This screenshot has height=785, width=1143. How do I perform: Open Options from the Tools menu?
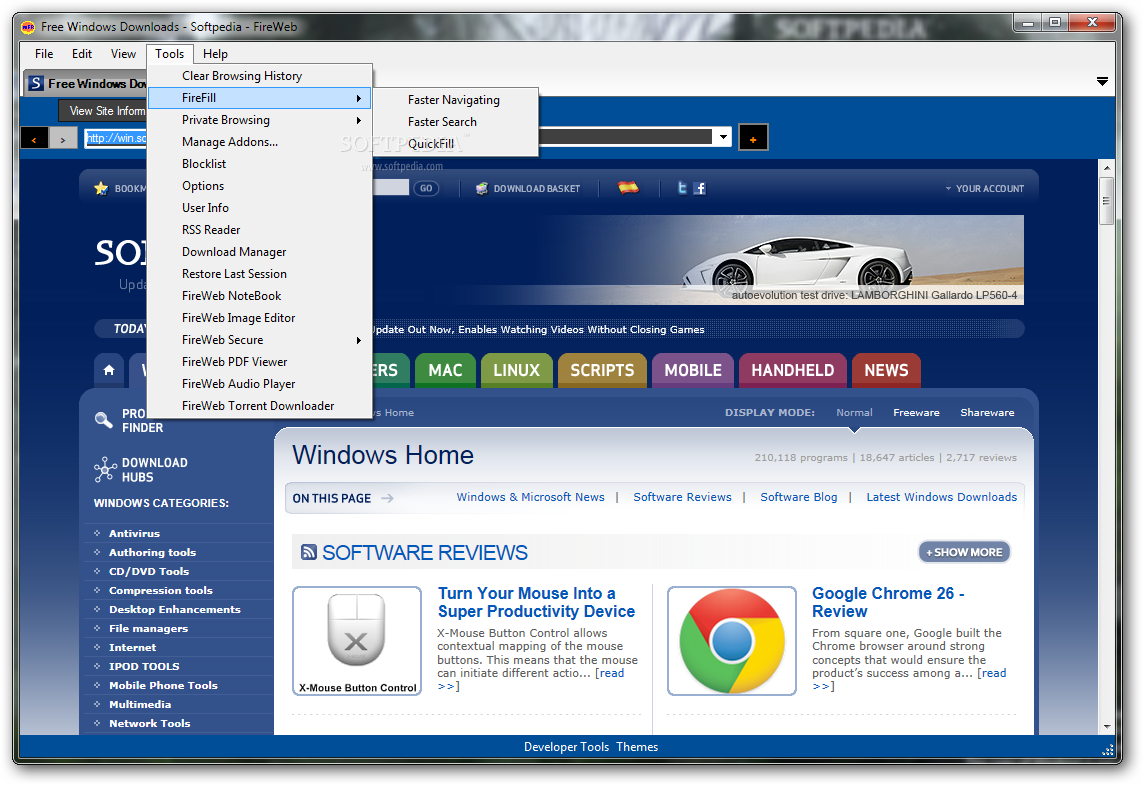tap(260, 186)
